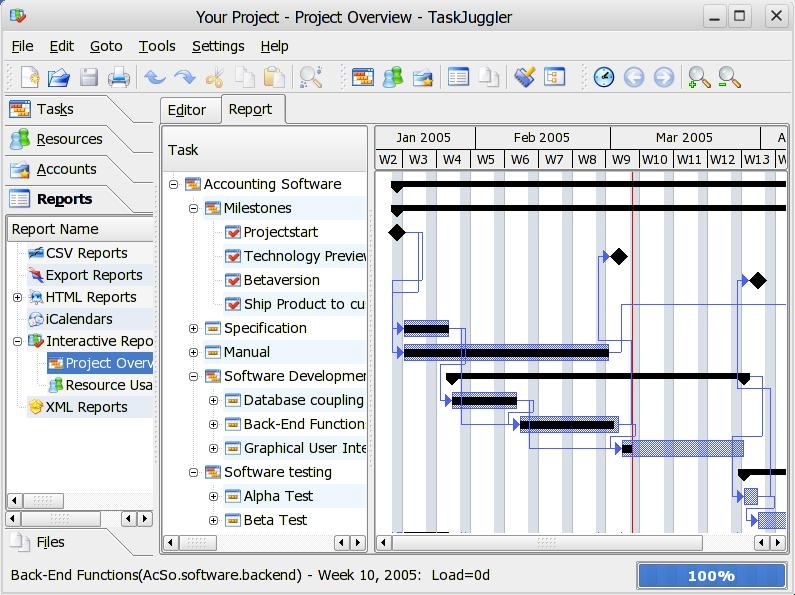Open the Goto menu
The width and height of the screenshot is (795, 595).
106,46
